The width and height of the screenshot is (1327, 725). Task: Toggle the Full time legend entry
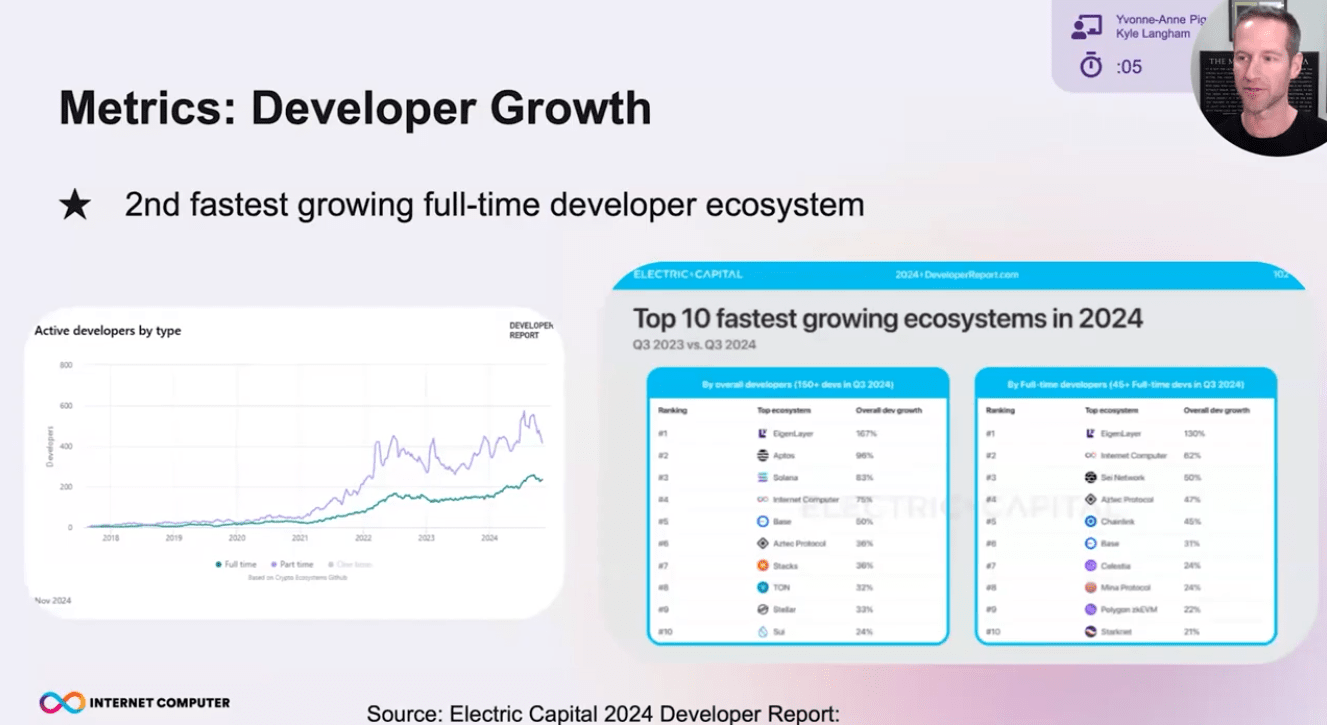click(236, 565)
